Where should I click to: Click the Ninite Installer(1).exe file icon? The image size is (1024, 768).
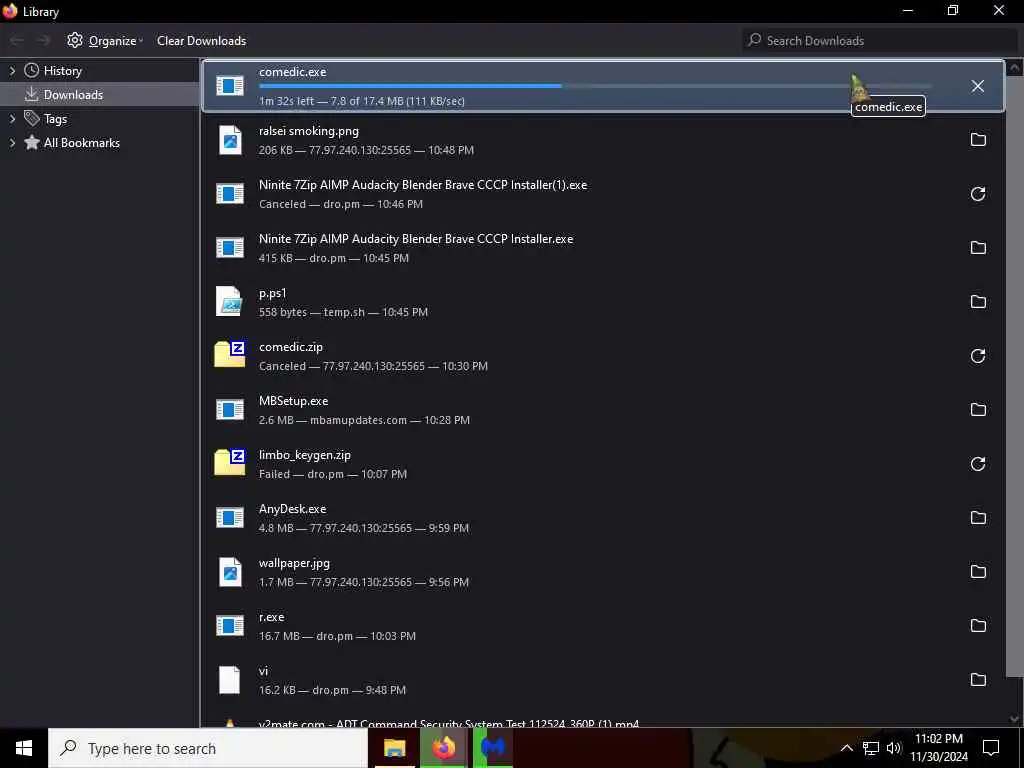point(230,193)
